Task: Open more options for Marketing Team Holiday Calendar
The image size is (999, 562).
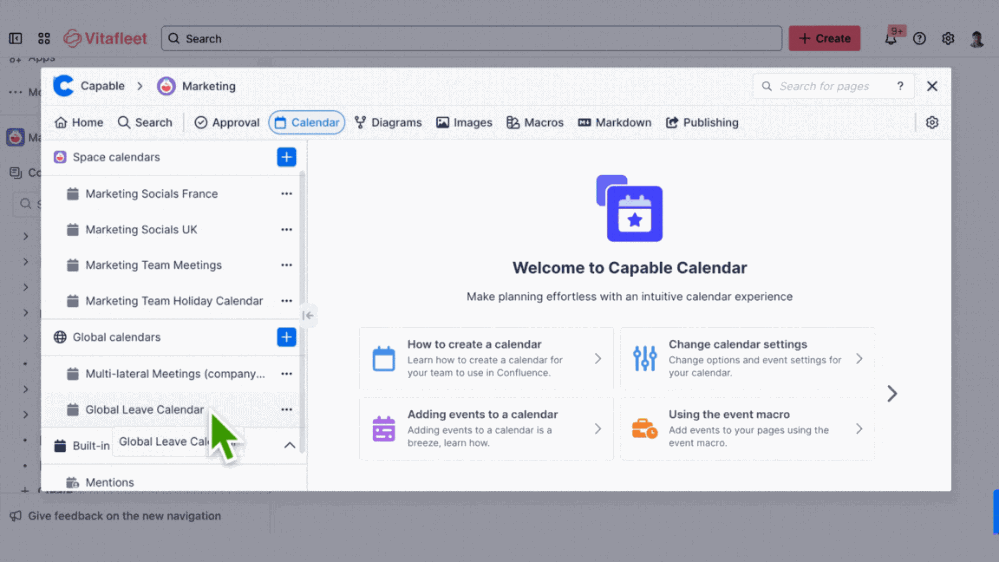Action: (x=287, y=301)
